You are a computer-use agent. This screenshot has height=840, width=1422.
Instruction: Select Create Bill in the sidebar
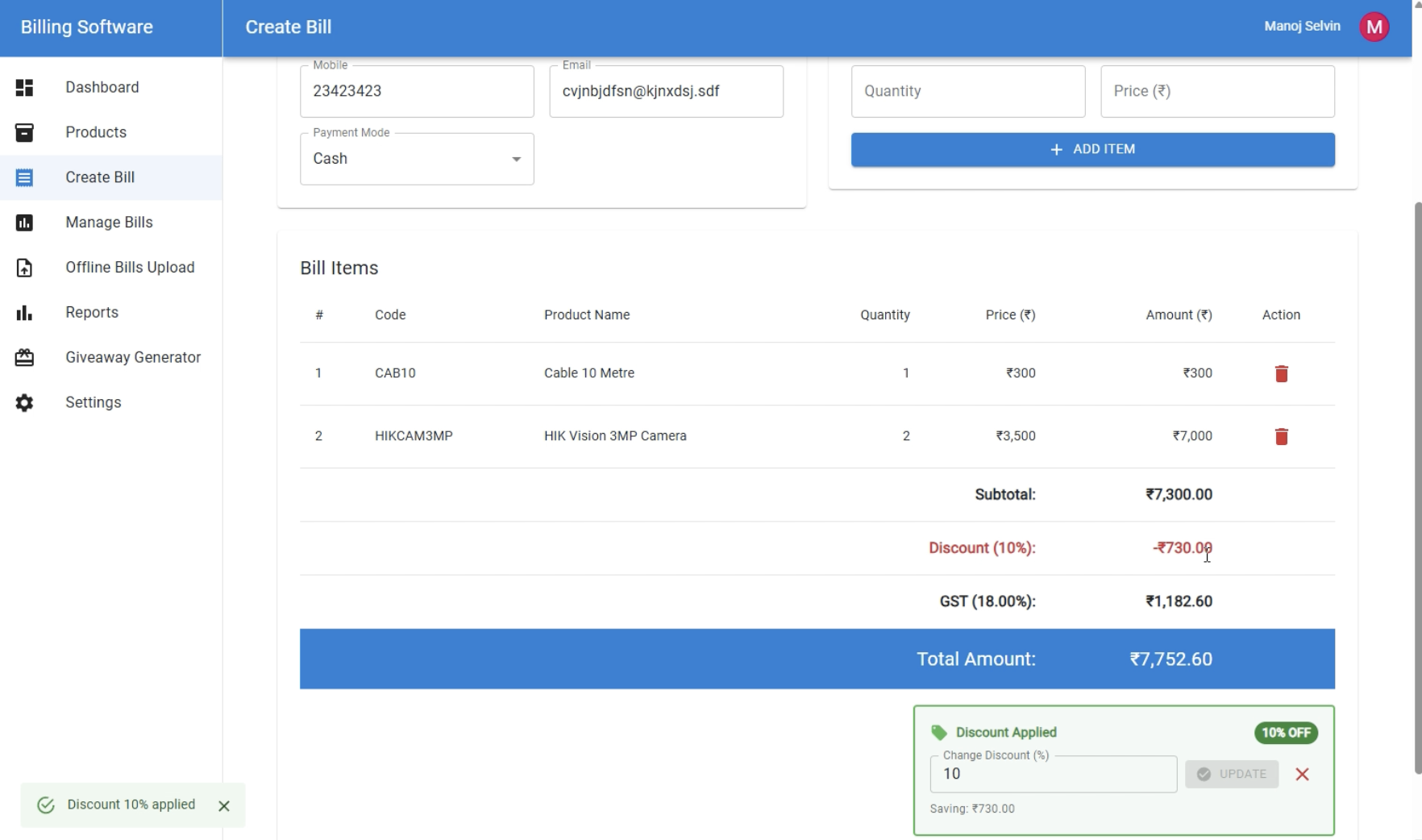tap(100, 177)
